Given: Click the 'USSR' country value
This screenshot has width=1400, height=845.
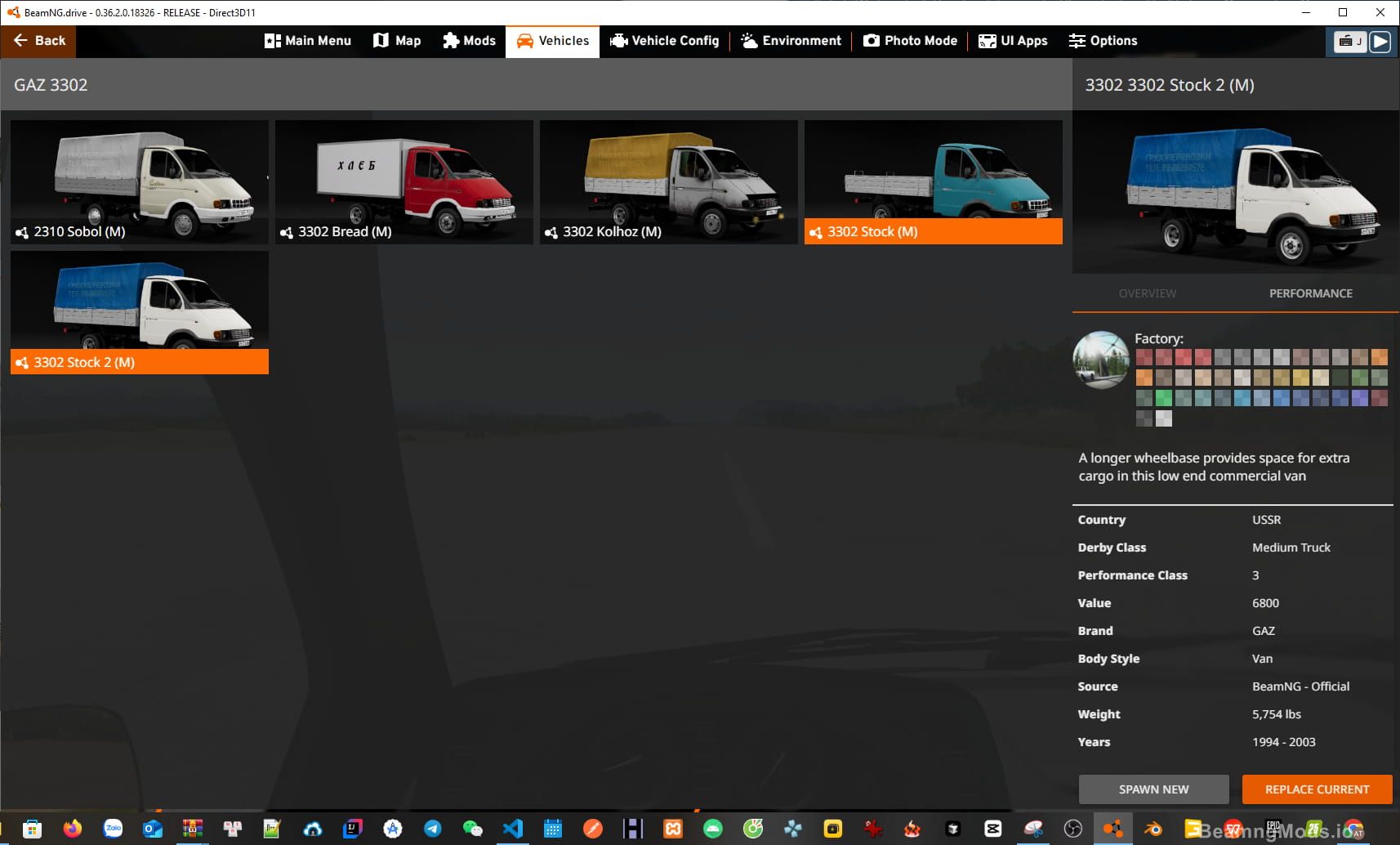Looking at the screenshot, I should coord(1266,520).
